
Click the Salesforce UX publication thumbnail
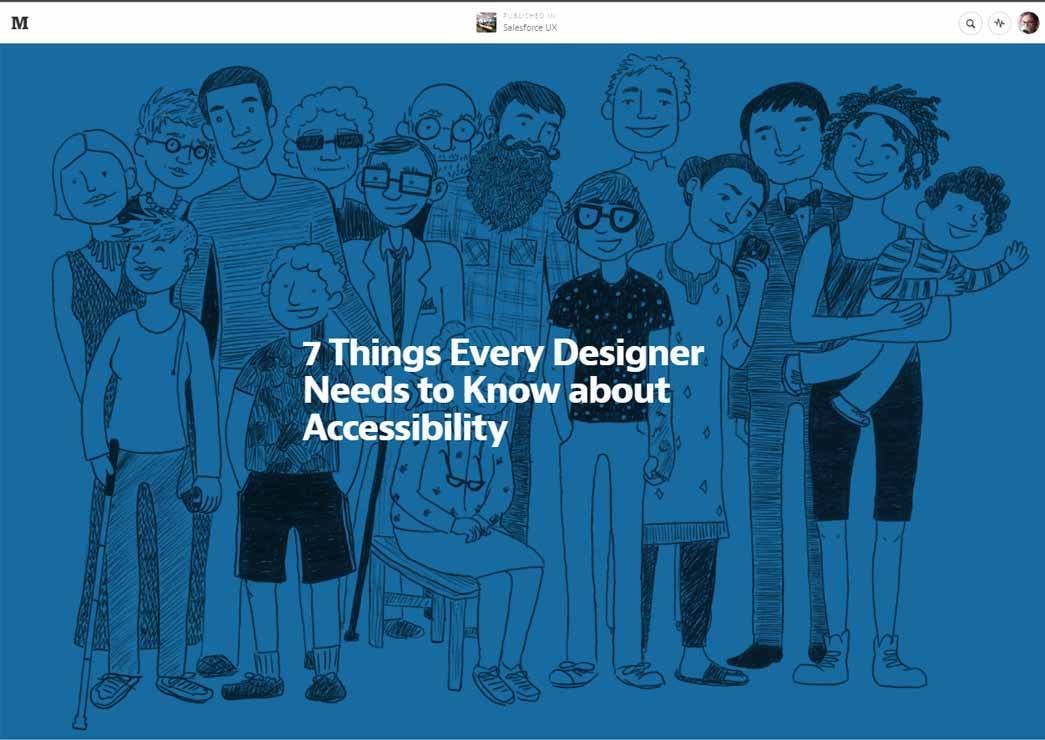(x=486, y=20)
